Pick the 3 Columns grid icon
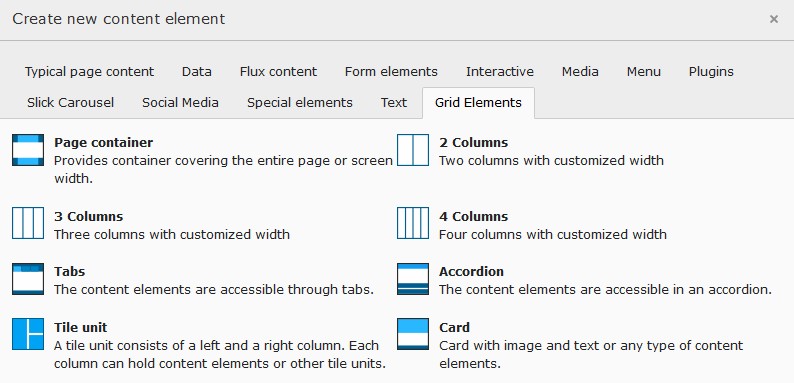The width and height of the screenshot is (794, 383). [28, 223]
